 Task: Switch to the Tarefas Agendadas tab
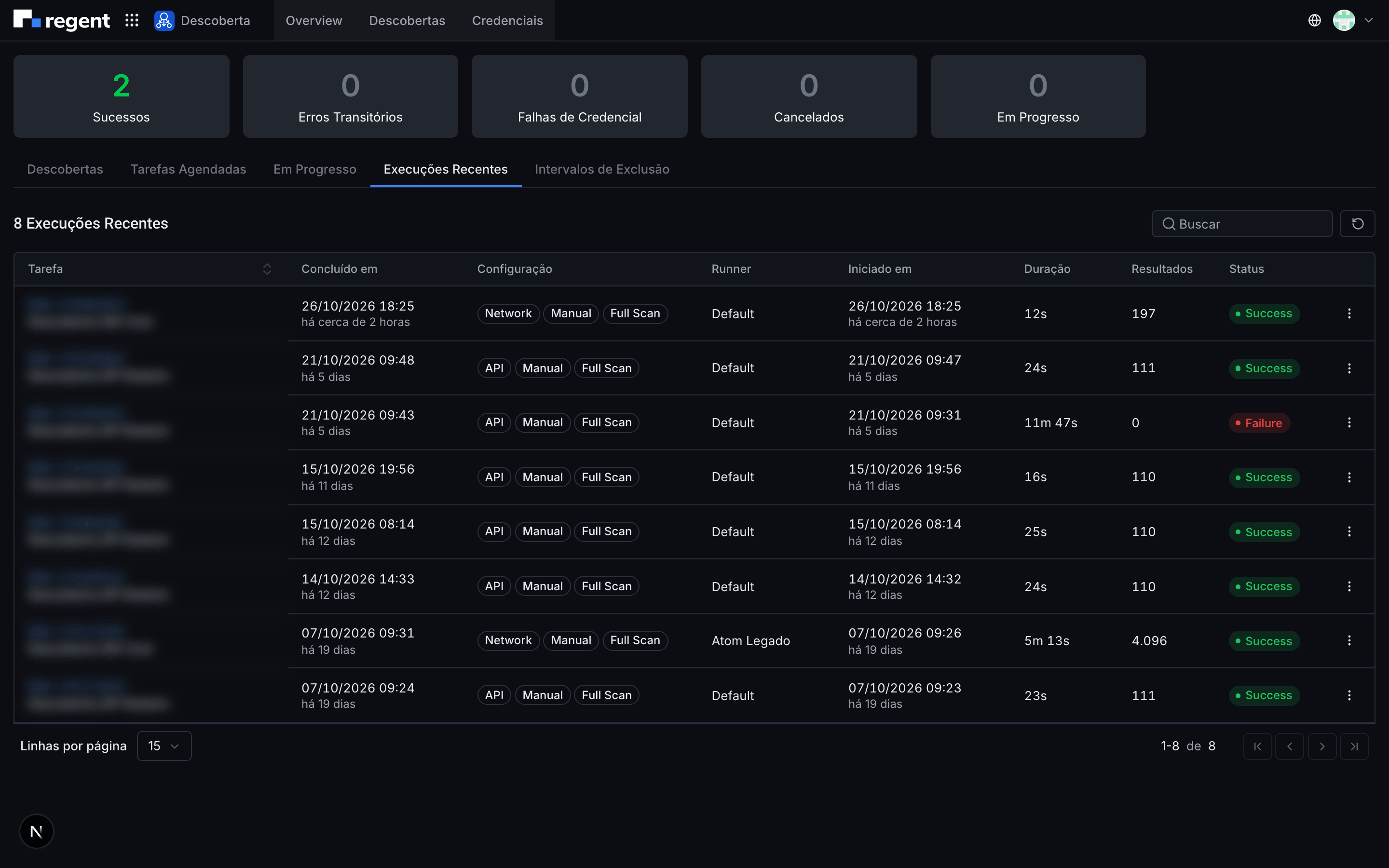click(x=188, y=169)
